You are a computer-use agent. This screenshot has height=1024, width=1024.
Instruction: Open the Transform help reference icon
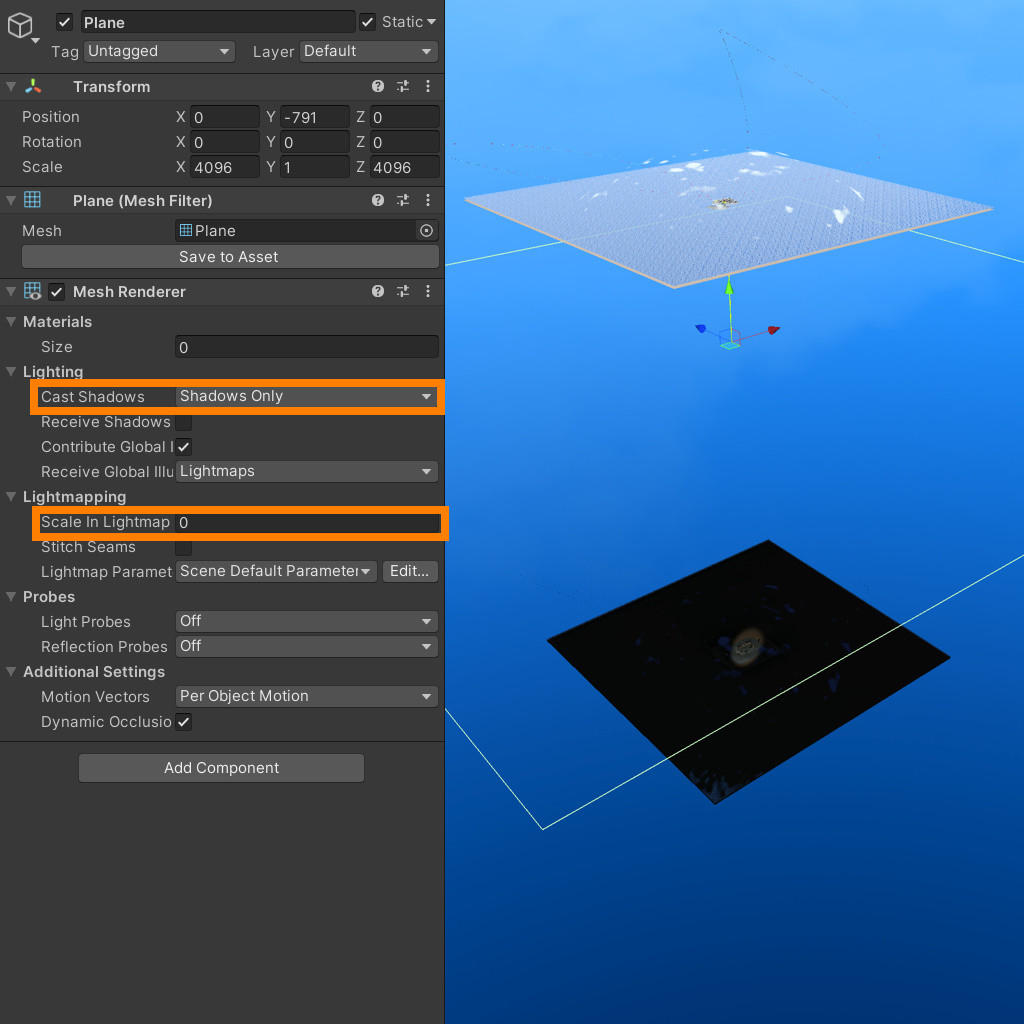377,86
